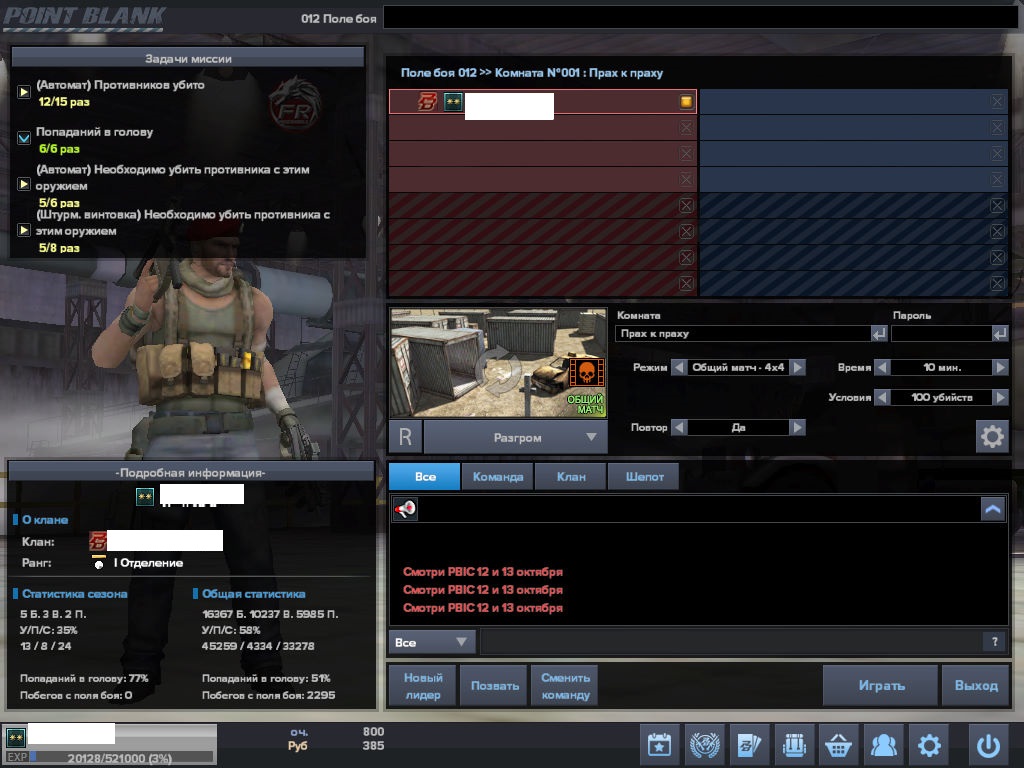Toggle the Попаданий в голову mission checkbox

click(24, 138)
